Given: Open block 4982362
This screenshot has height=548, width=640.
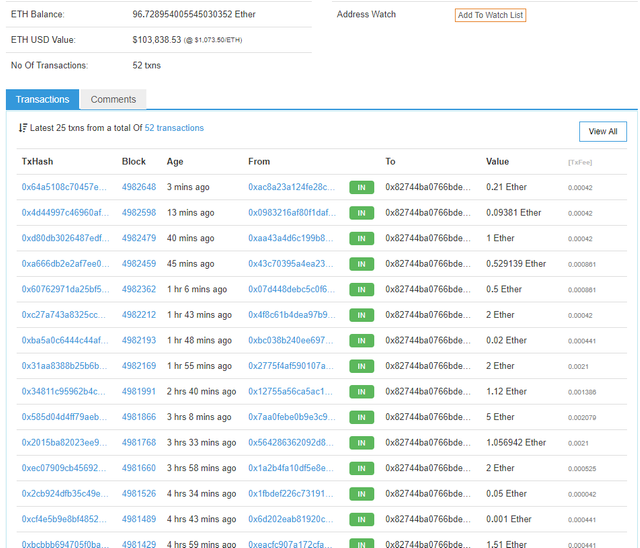Looking at the screenshot, I should pyautogui.click(x=139, y=289).
